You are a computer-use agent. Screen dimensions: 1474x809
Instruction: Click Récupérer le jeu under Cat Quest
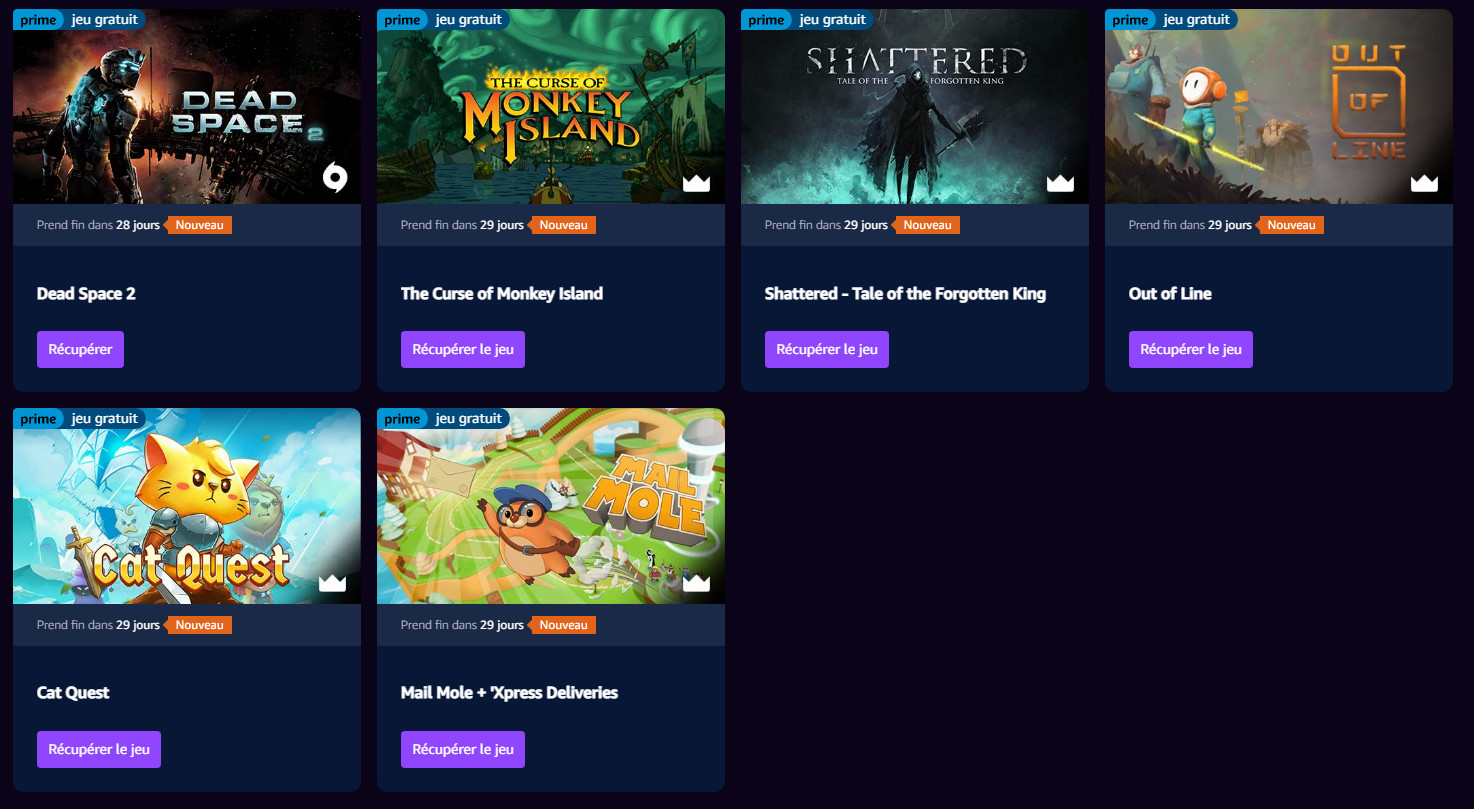[x=99, y=749]
